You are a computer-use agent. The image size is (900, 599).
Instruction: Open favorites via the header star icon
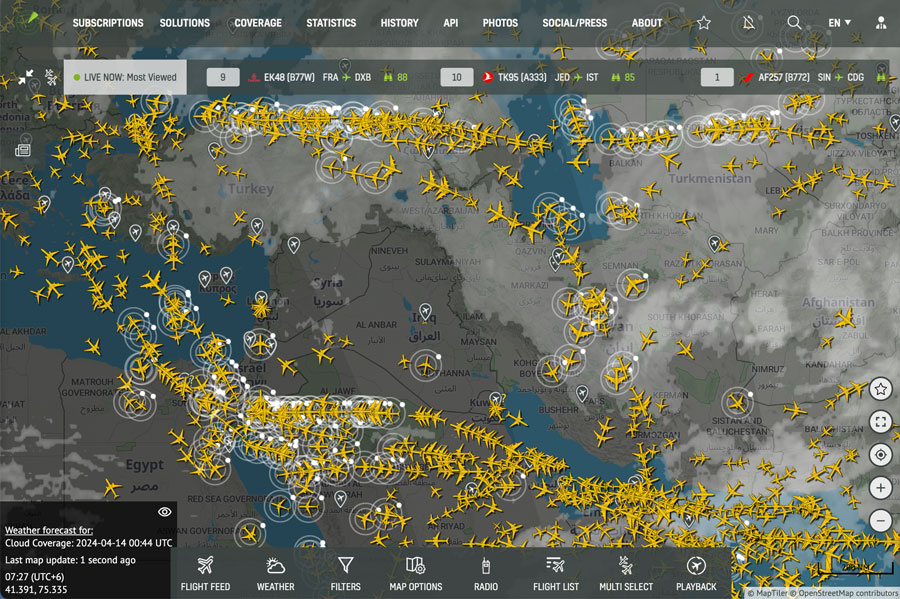tap(704, 23)
